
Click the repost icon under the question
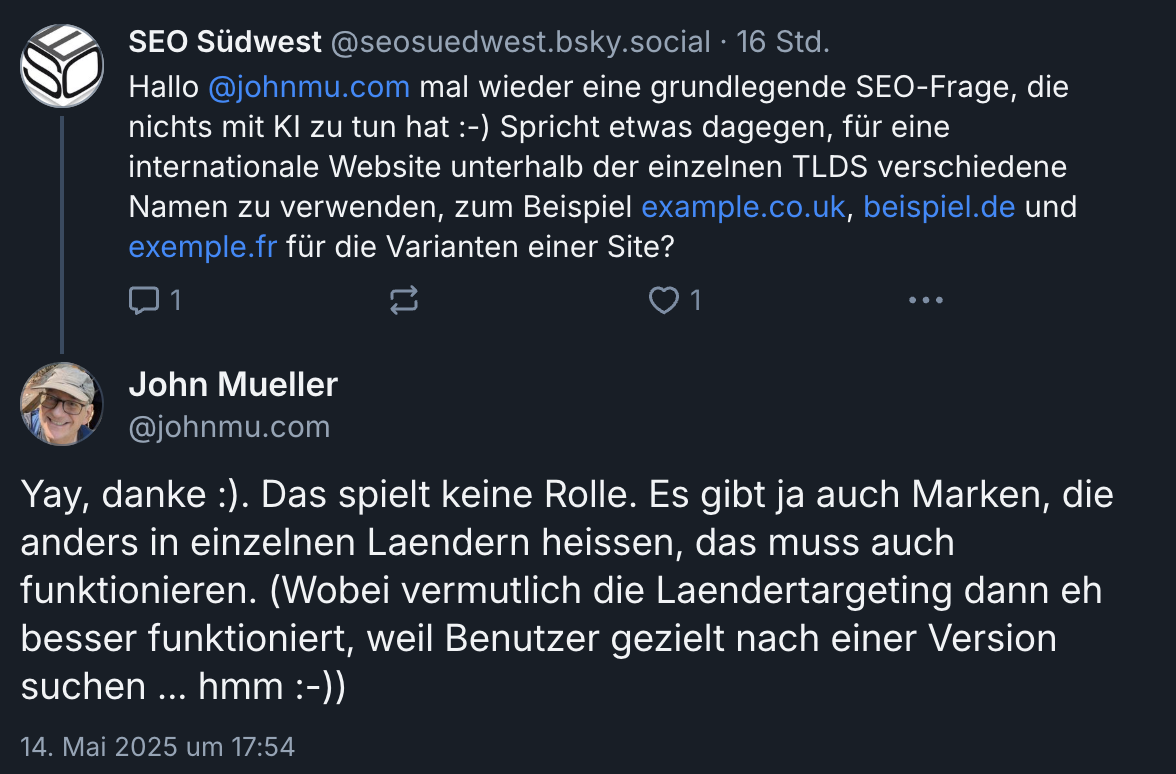pyautogui.click(x=403, y=299)
